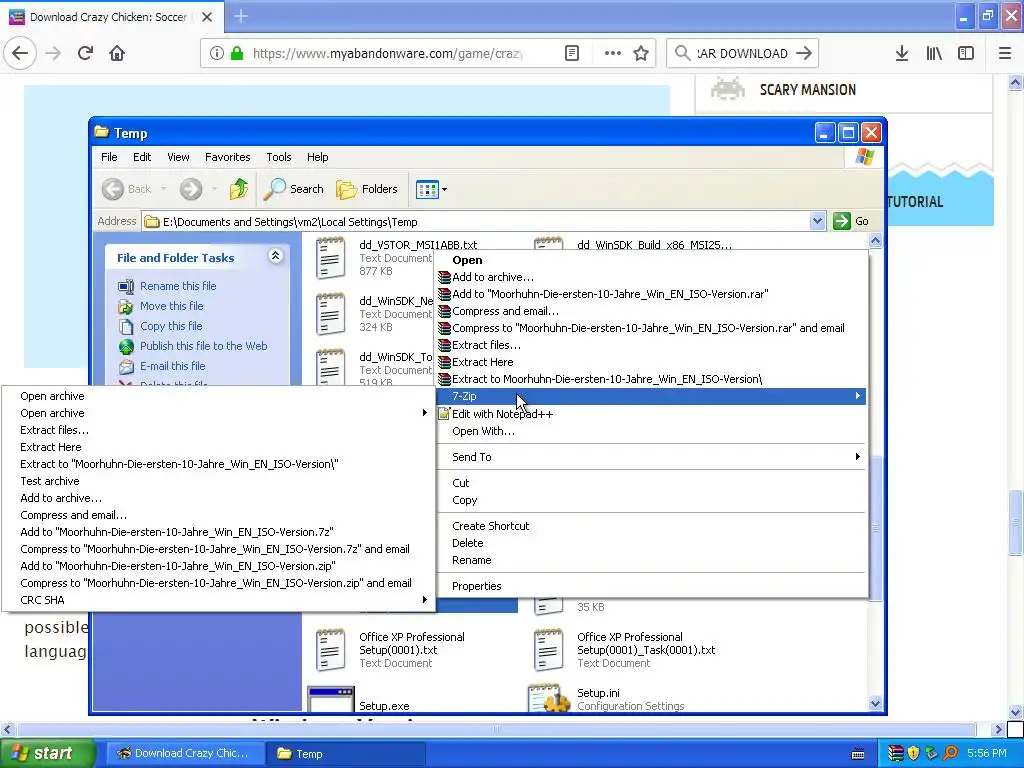Select dd_VSTOR_MSI1ABB.txt file icon

[330, 257]
